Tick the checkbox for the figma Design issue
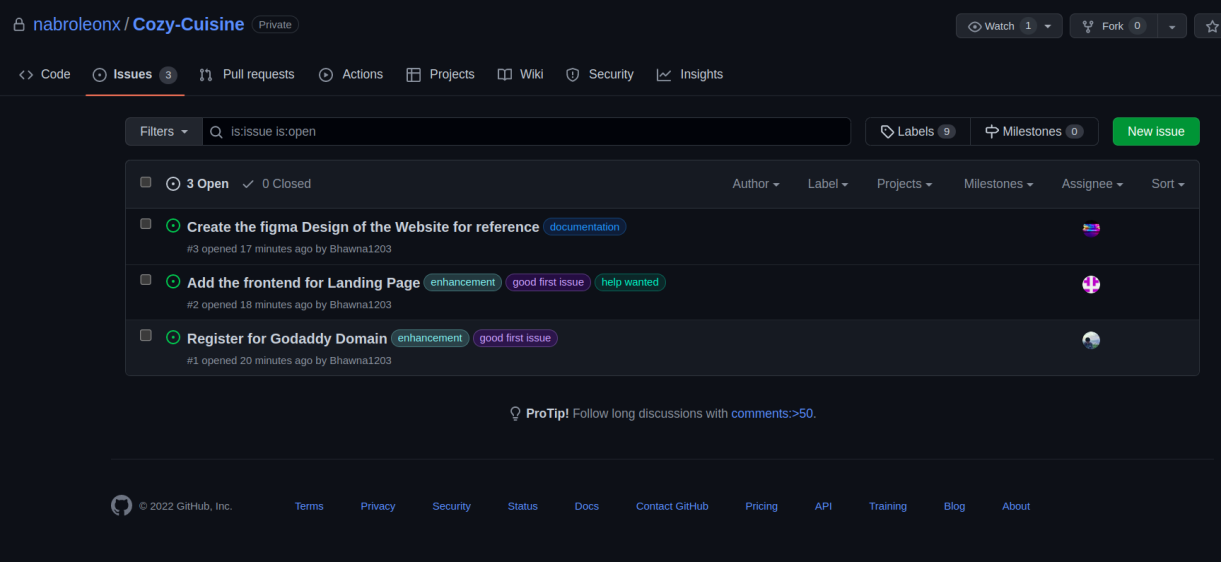1221x562 pixels. click(x=146, y=224)
